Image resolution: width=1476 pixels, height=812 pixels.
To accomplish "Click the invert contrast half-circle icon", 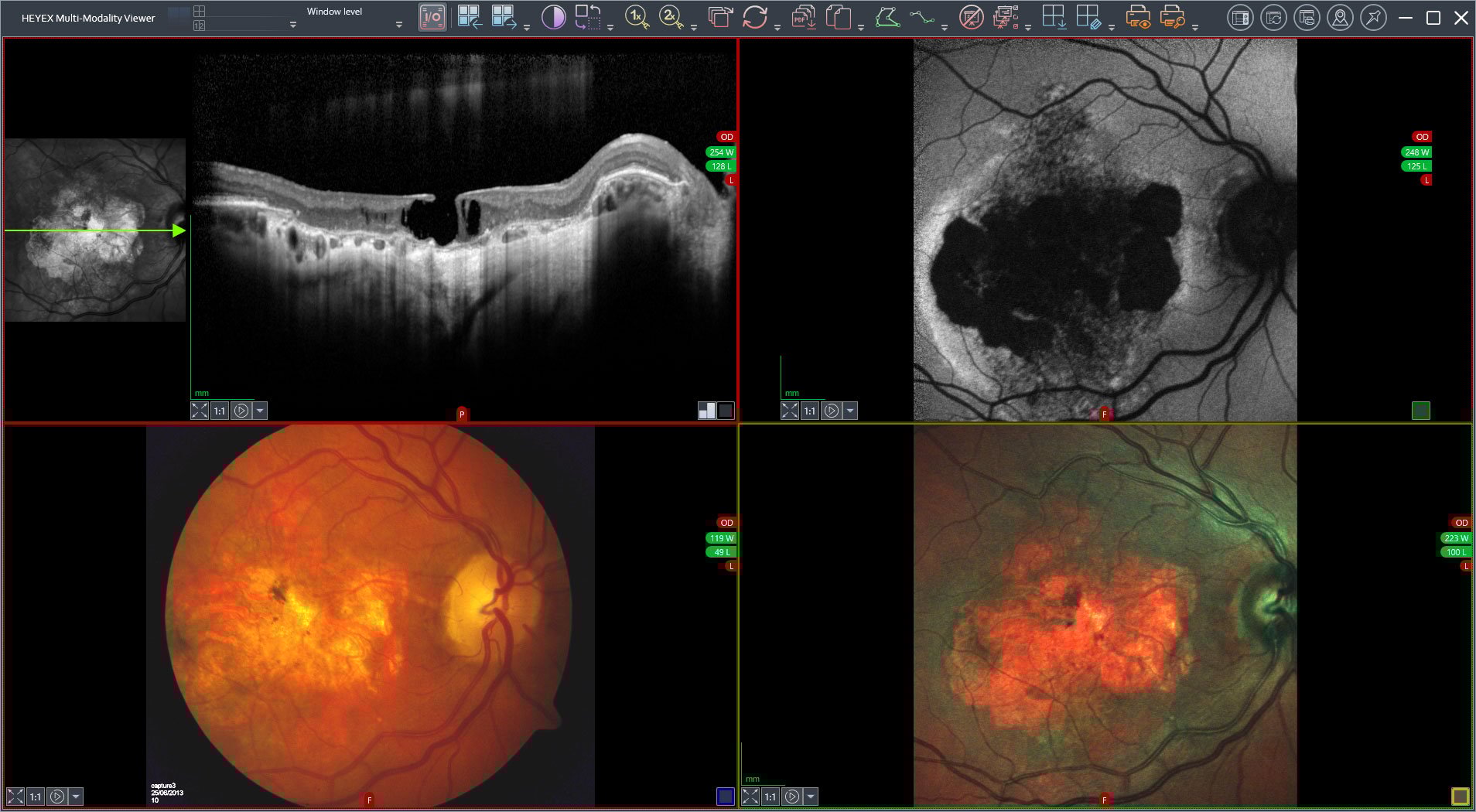I will [x=553, y=17].
